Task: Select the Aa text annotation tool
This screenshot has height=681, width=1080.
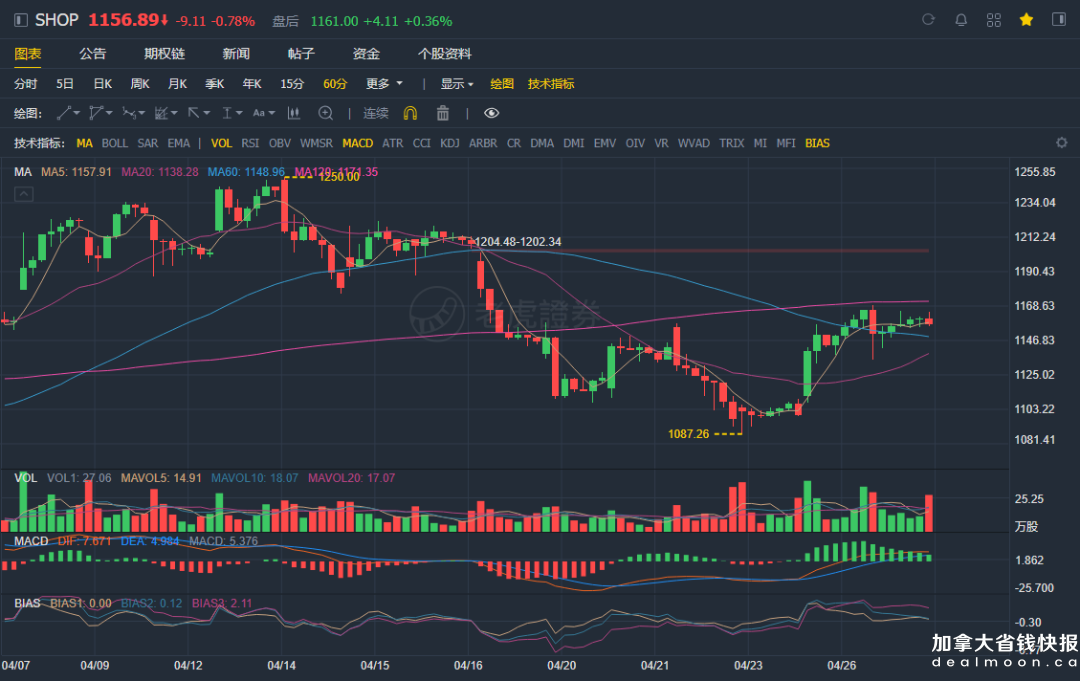Action: (x=263, y=113)
